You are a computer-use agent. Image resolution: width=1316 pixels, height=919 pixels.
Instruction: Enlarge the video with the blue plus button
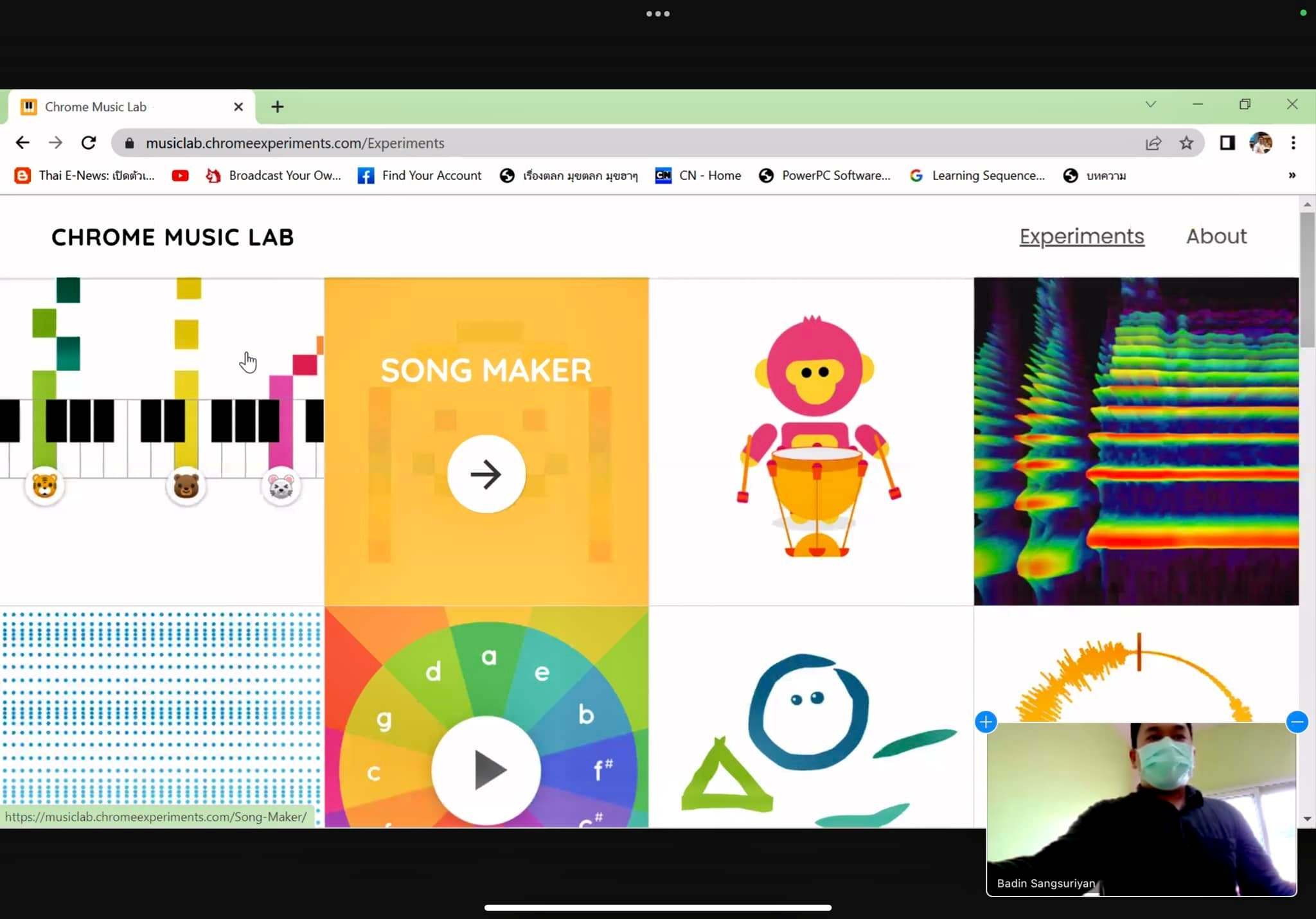986,722
